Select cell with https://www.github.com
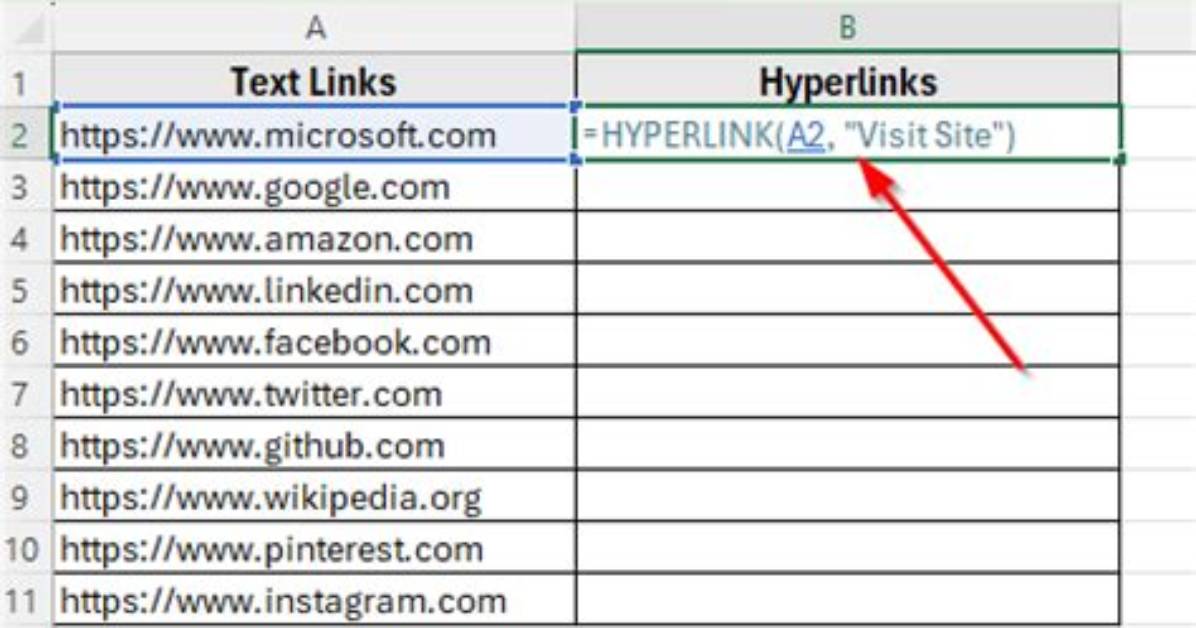The height and width of the screenshot is (628, 1196). (314, 446)
